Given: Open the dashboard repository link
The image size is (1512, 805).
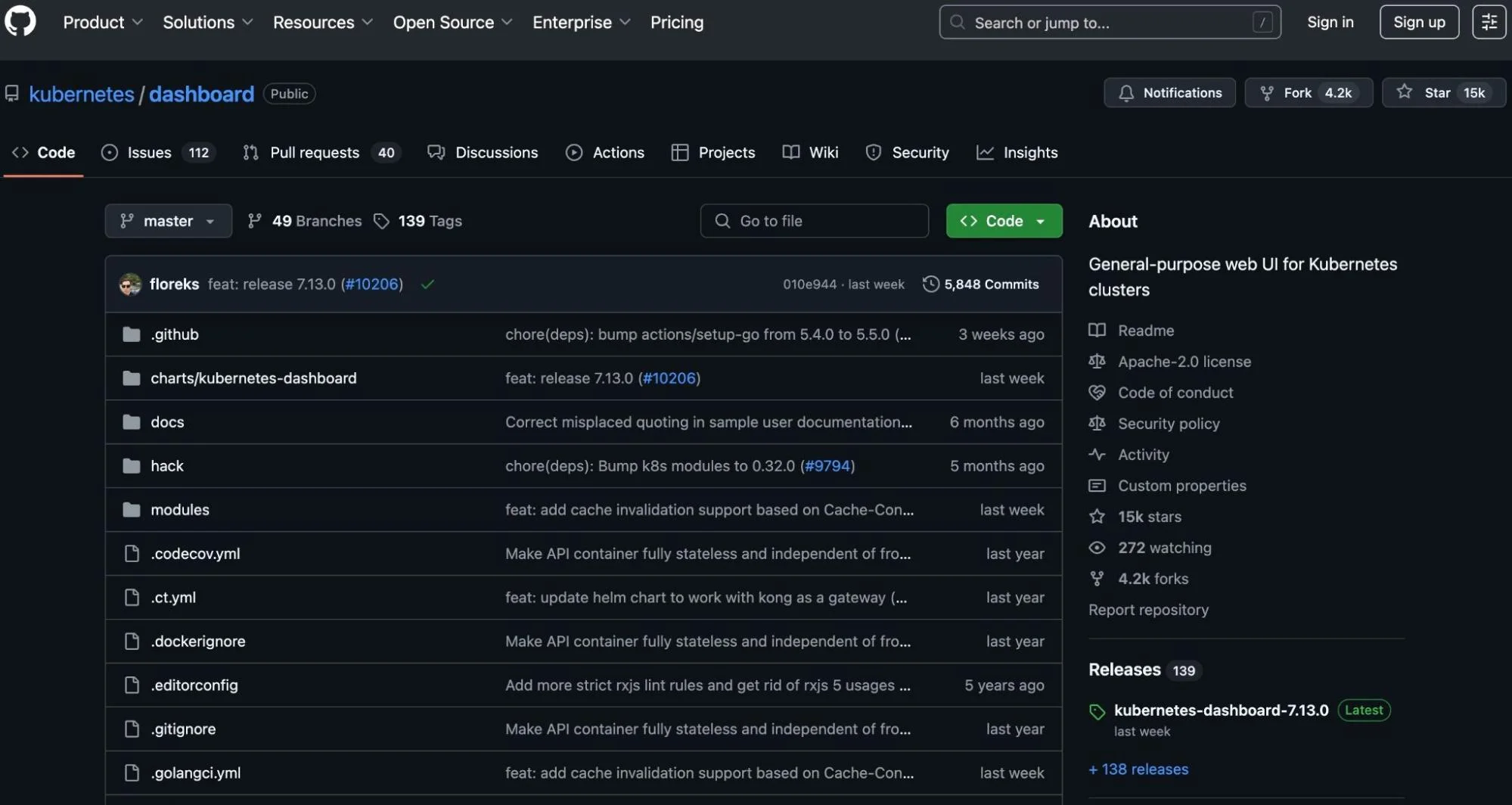Looking at the screenshot, I should click(x=201, y=94).
